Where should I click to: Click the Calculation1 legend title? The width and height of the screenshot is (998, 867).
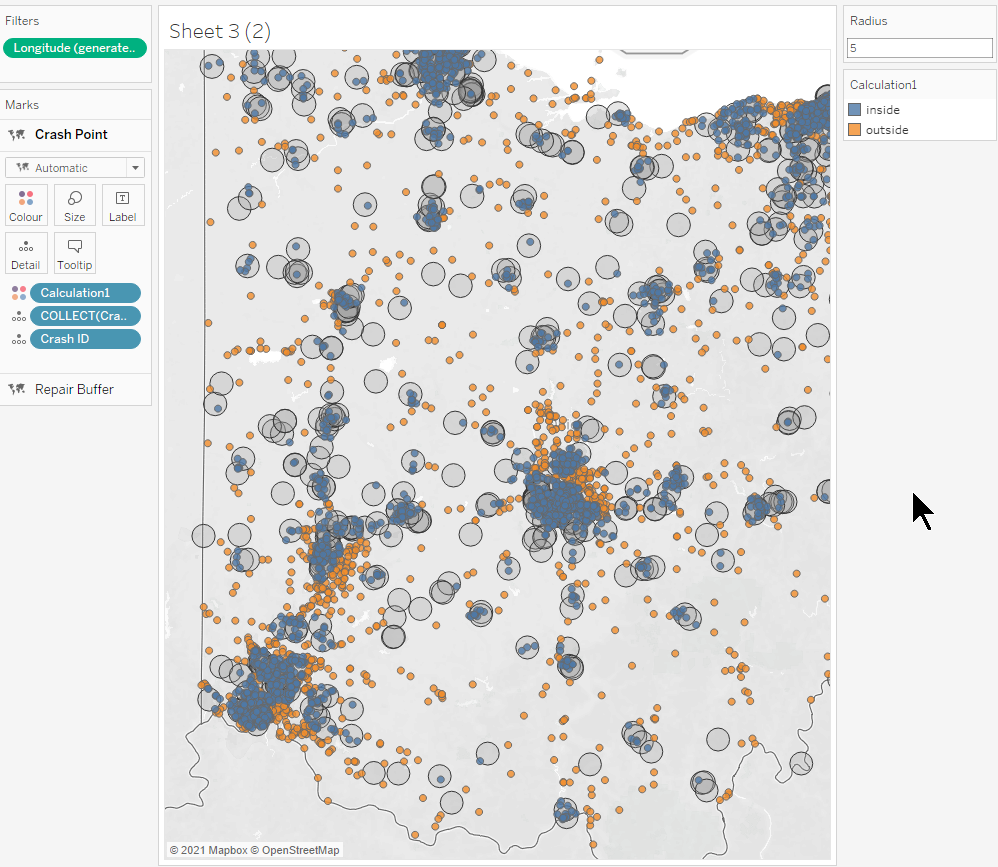tap(883, 85)
